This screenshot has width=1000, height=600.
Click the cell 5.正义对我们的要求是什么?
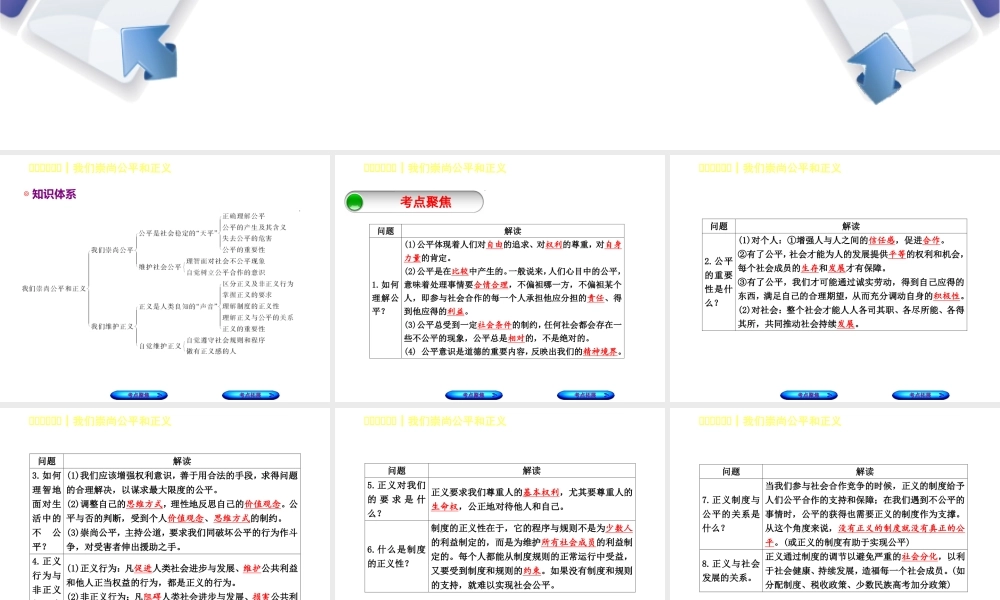(396, 499)
